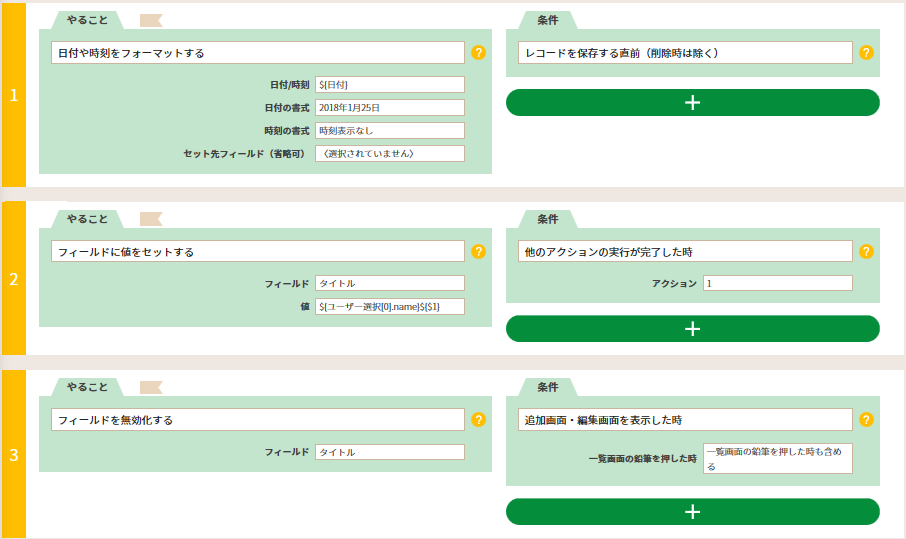Click the memo flag icon in row 3
Screen dimensions: 906x539
(151, 388)
